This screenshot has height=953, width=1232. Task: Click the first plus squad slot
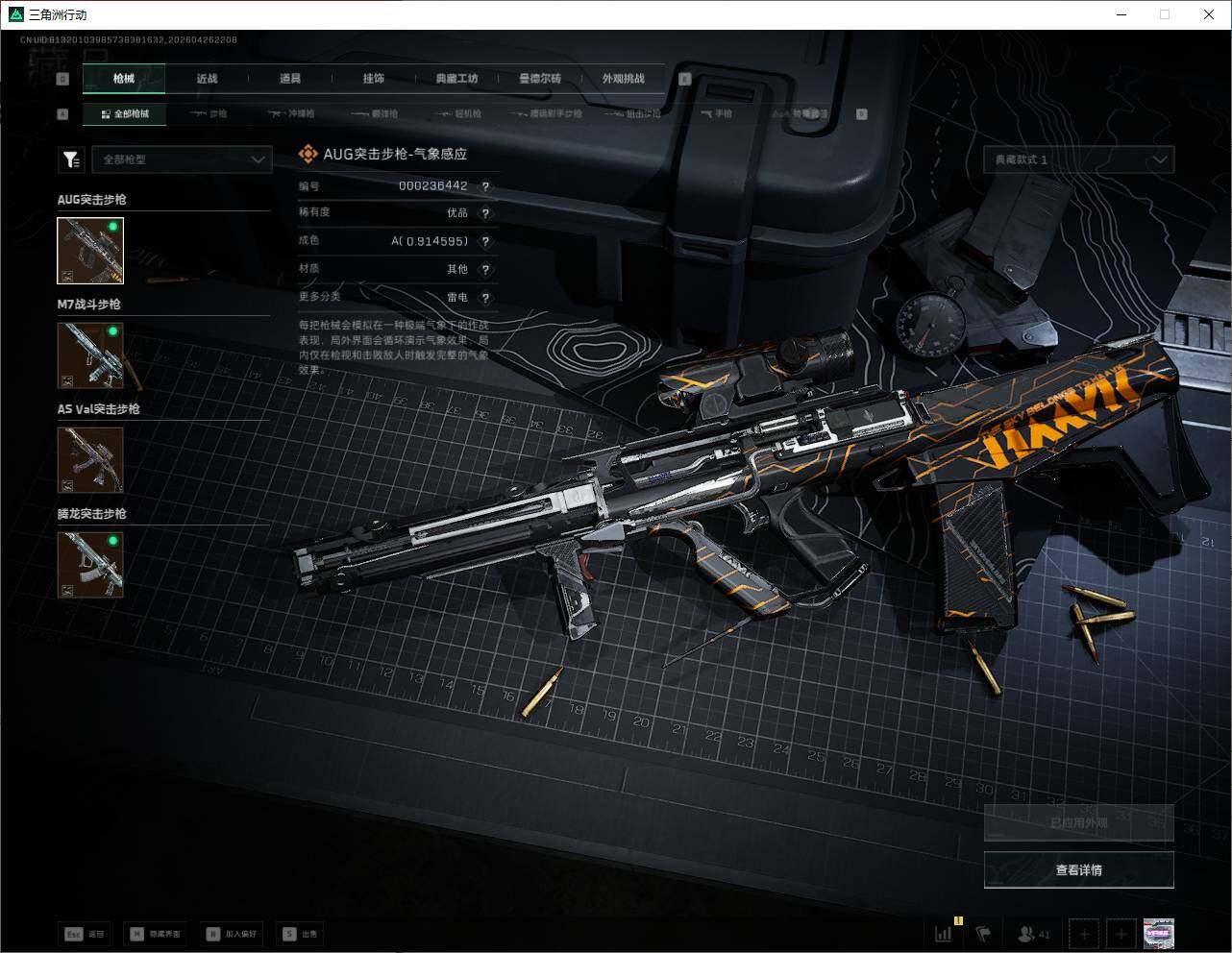1084,933
